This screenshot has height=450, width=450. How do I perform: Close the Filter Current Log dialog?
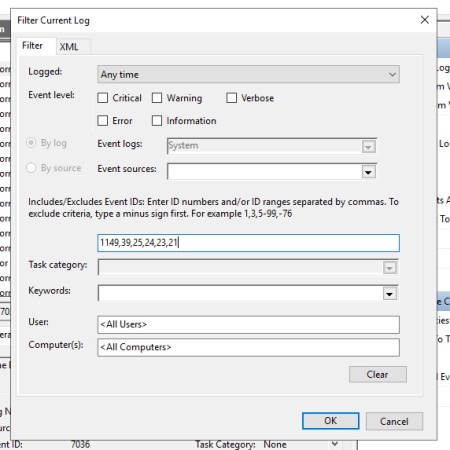424,20
